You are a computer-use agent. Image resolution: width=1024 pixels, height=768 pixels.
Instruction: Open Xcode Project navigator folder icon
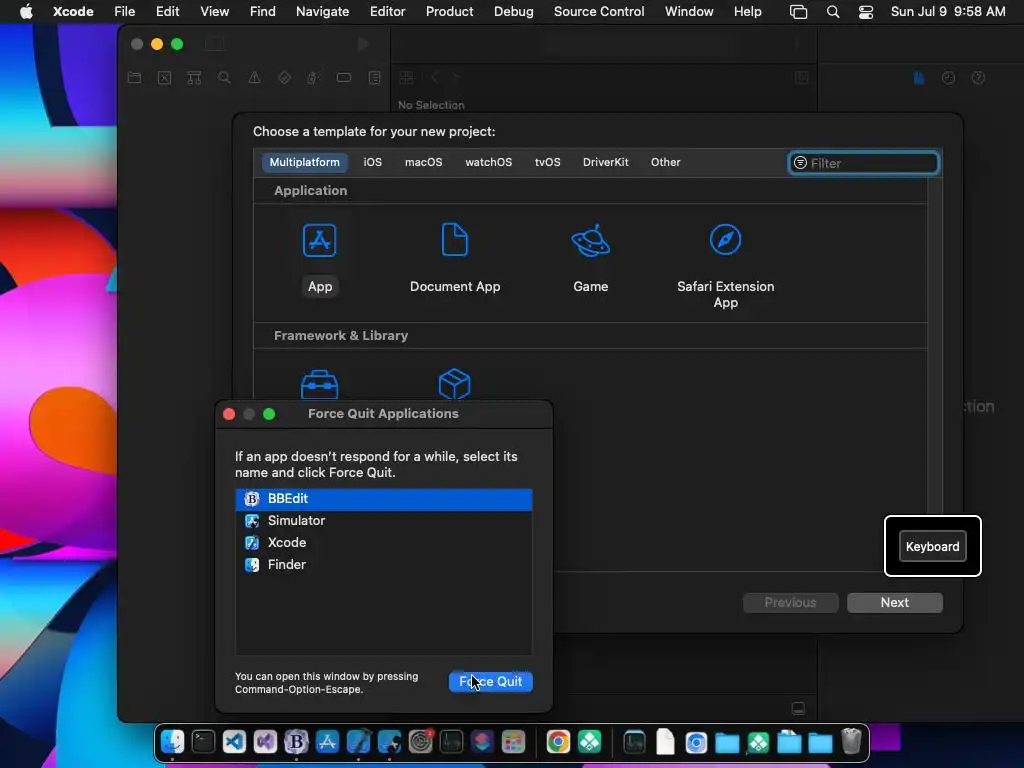(135, 78)
